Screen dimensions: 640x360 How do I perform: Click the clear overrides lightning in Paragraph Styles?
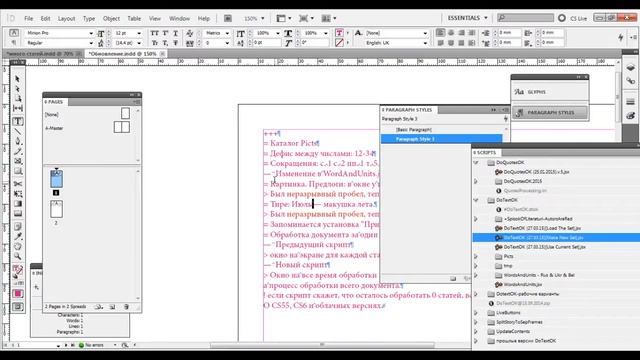click(506, 119)
